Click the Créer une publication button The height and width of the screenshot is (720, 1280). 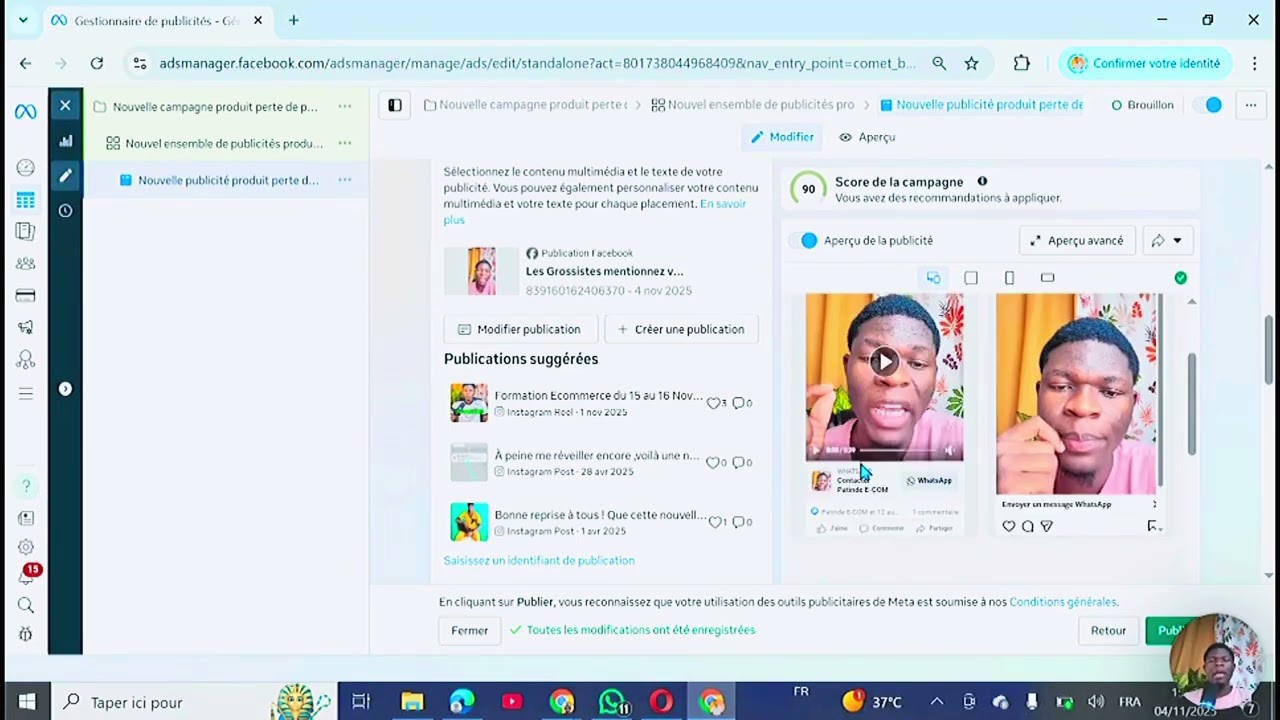(681, 329)
